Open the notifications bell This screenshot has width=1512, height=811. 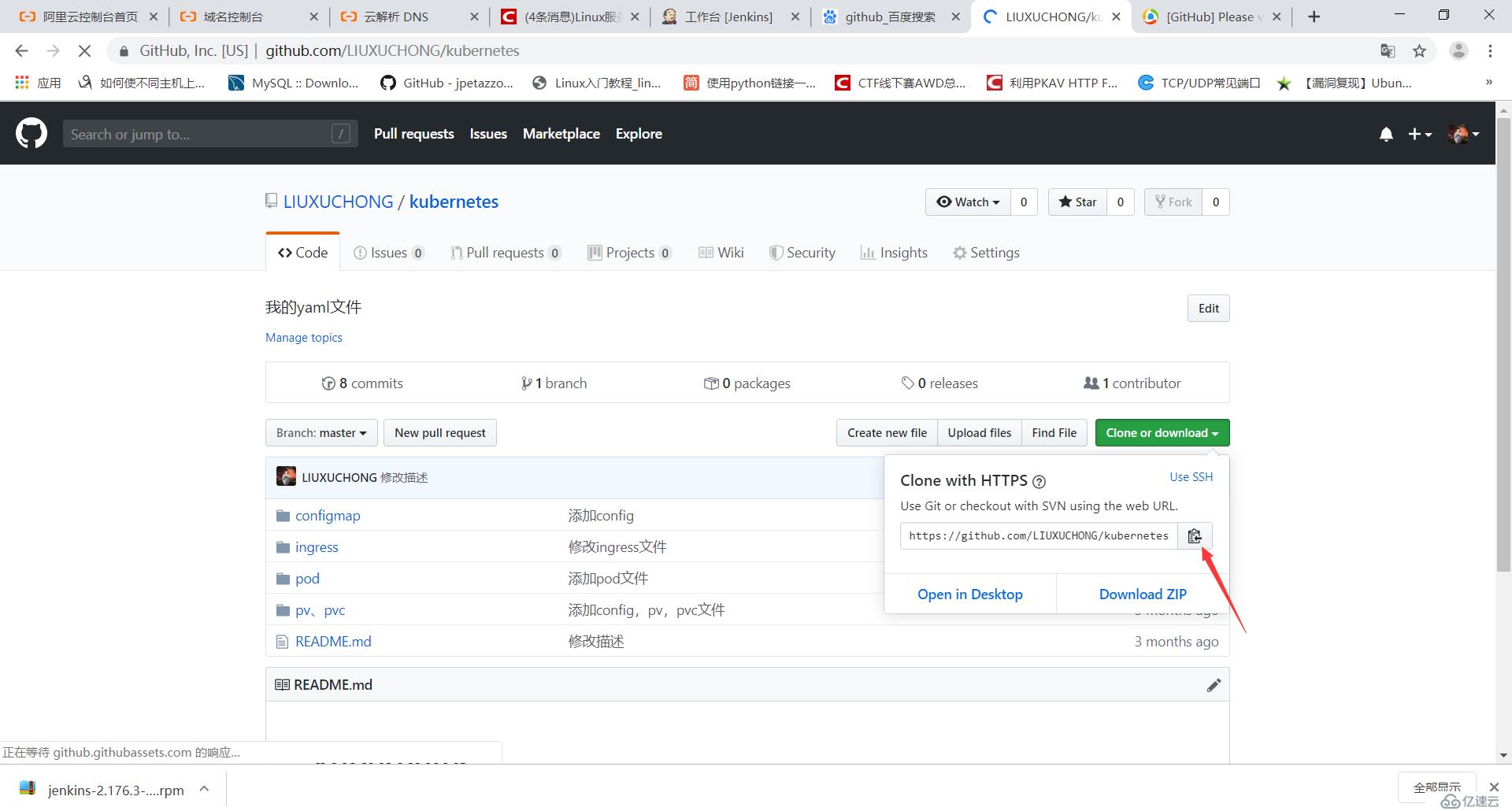tap(1386, 135)
